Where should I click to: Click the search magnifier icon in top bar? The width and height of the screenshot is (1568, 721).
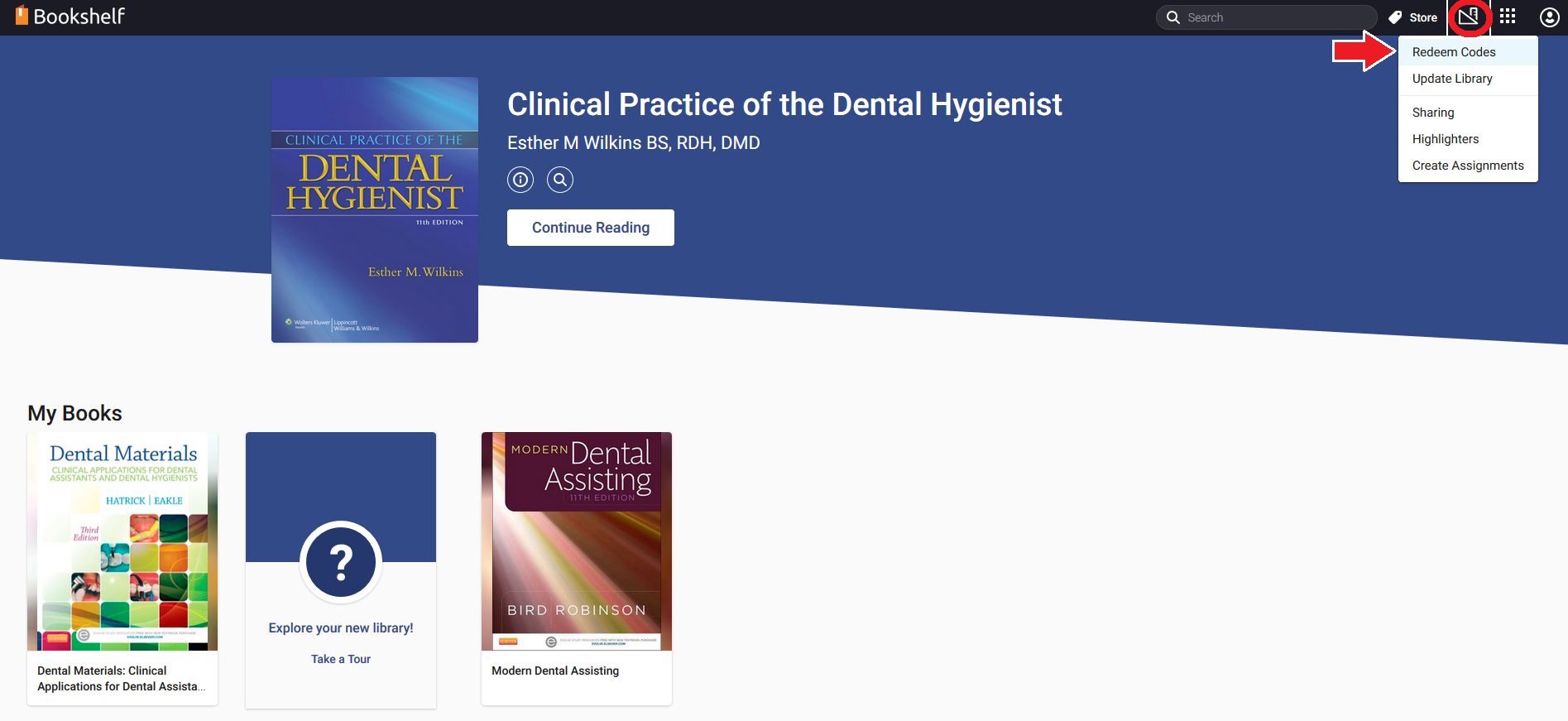tap(1172, 17)
